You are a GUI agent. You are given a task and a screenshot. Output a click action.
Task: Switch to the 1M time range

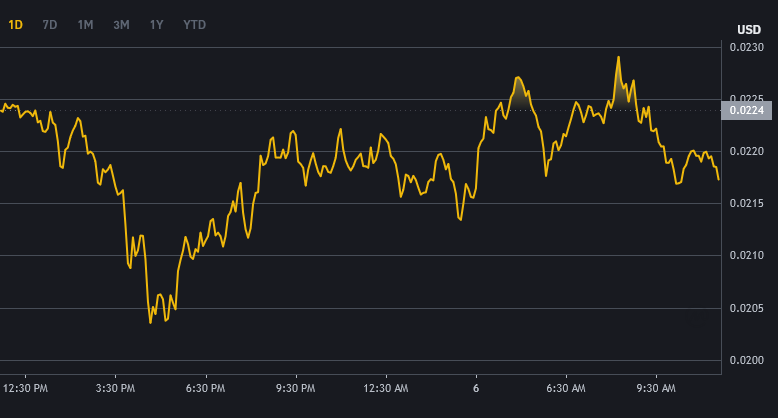point(85,25)
